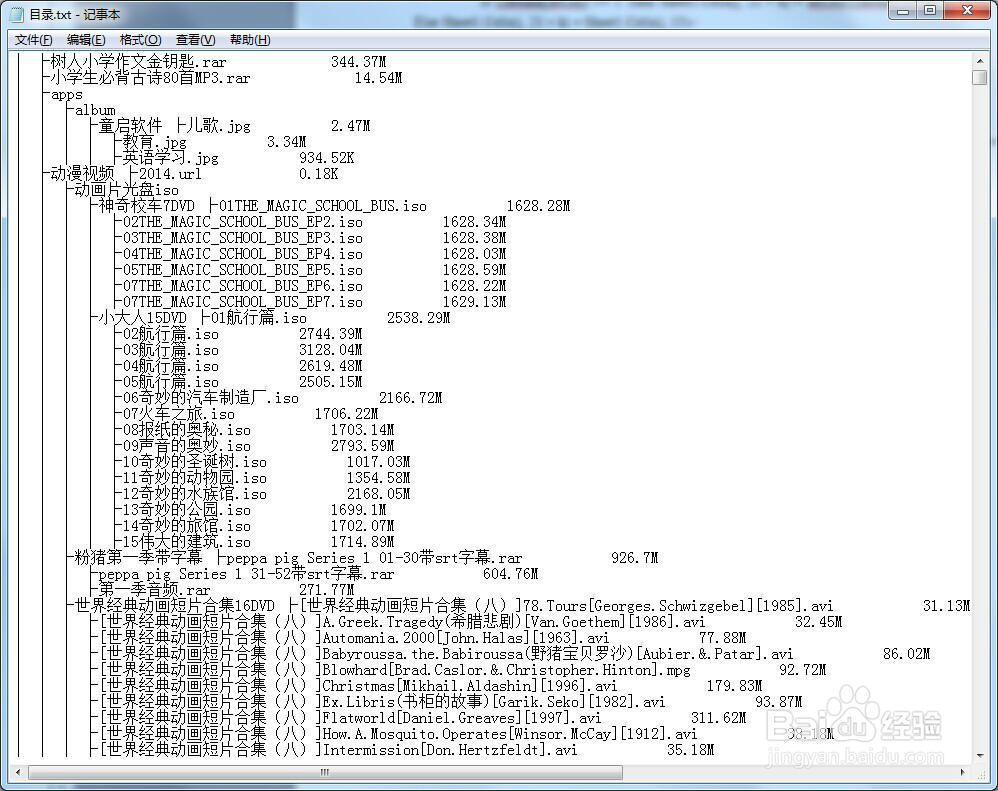Click 01THE_MAGIC_SCHOOL_BUS.iso text
Image resolution: width=998 pixels, height=791 pixels.
coord(323,206)
